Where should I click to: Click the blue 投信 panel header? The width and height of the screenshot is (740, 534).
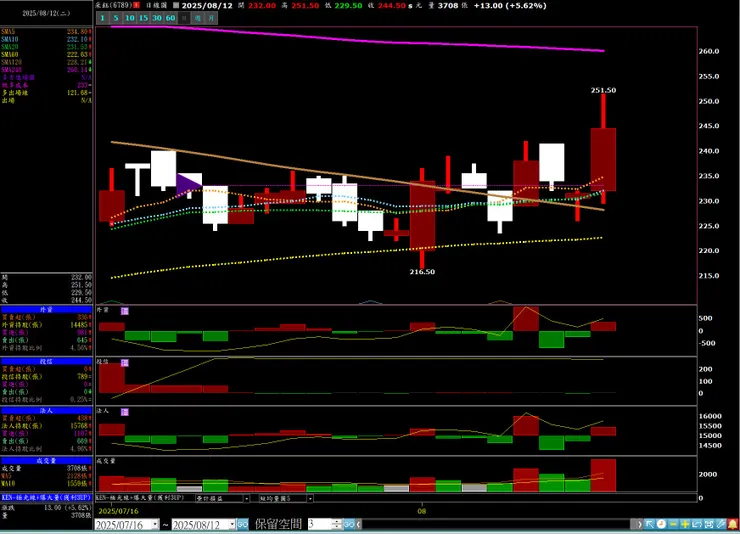46,361
